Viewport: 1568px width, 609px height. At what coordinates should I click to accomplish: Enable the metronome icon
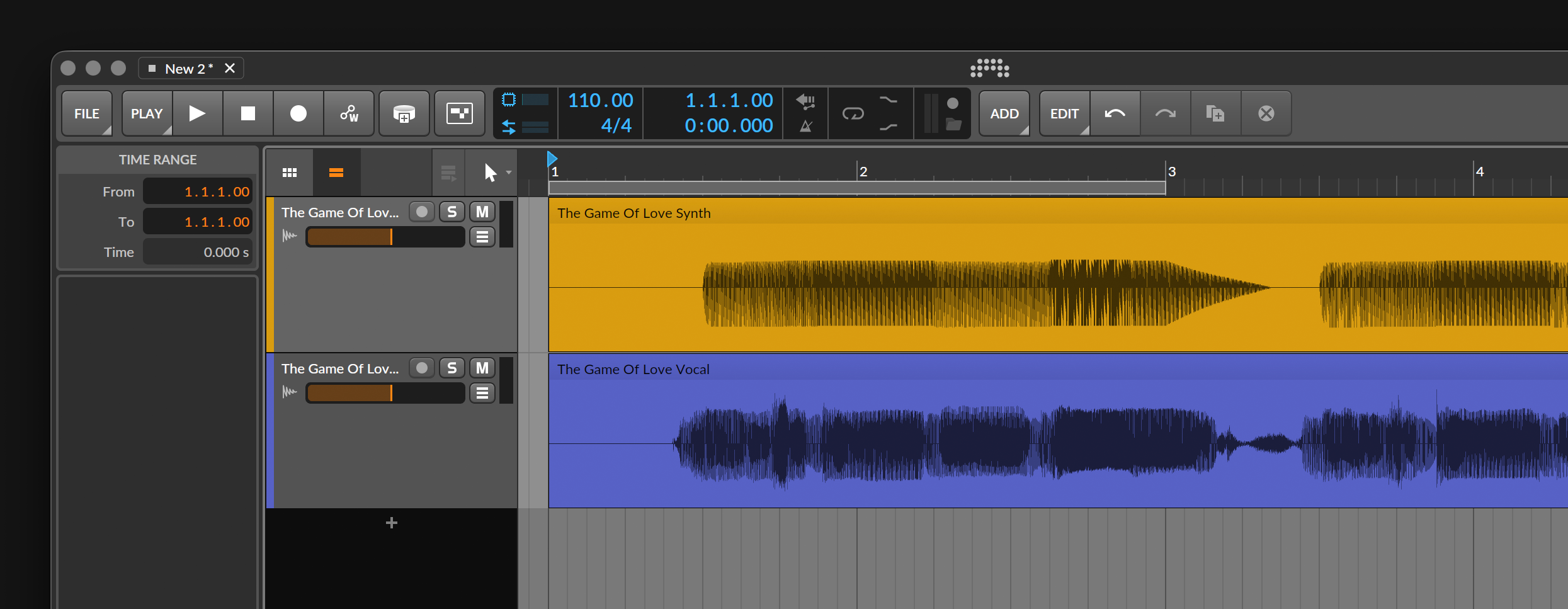pos(806,126)
